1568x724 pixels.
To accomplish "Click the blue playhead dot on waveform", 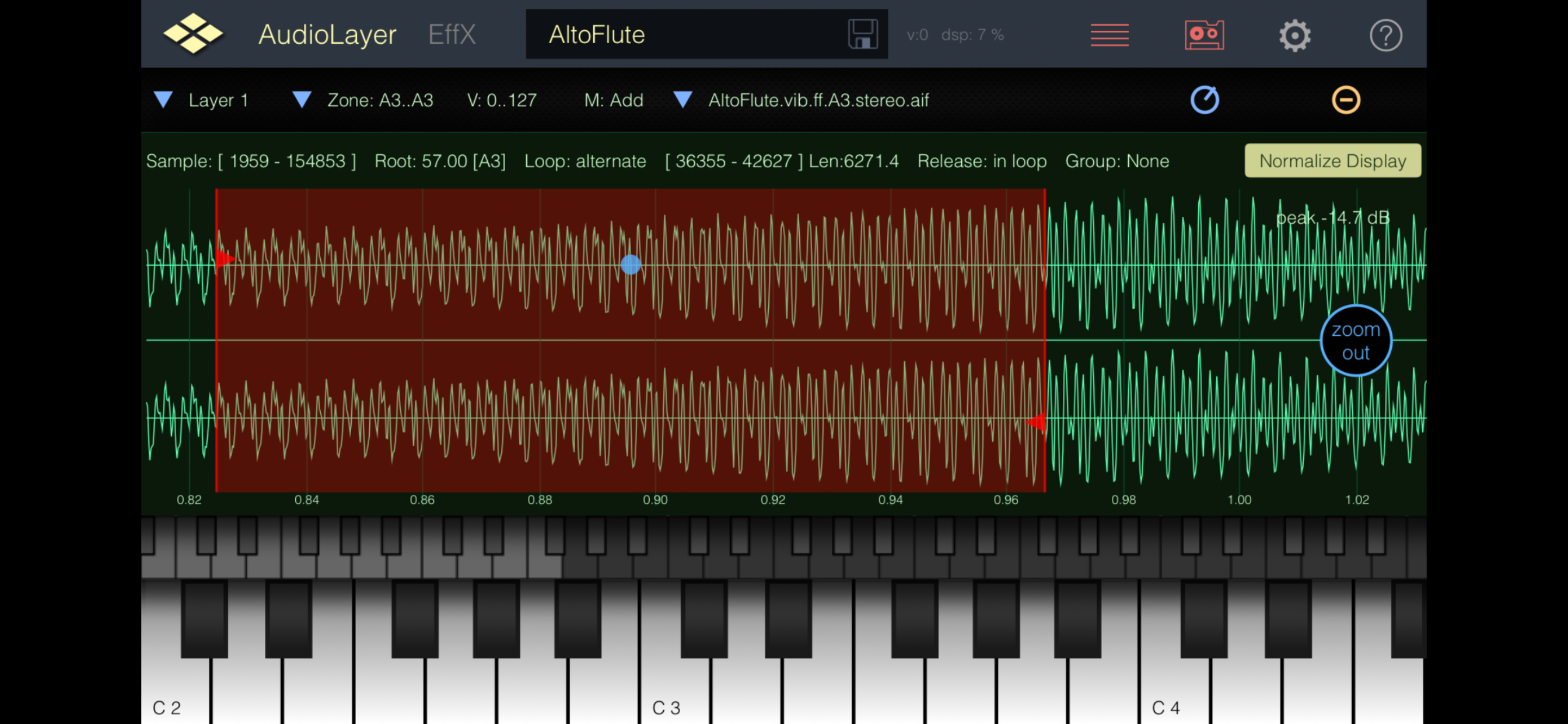I will click(x=630, y=265).
